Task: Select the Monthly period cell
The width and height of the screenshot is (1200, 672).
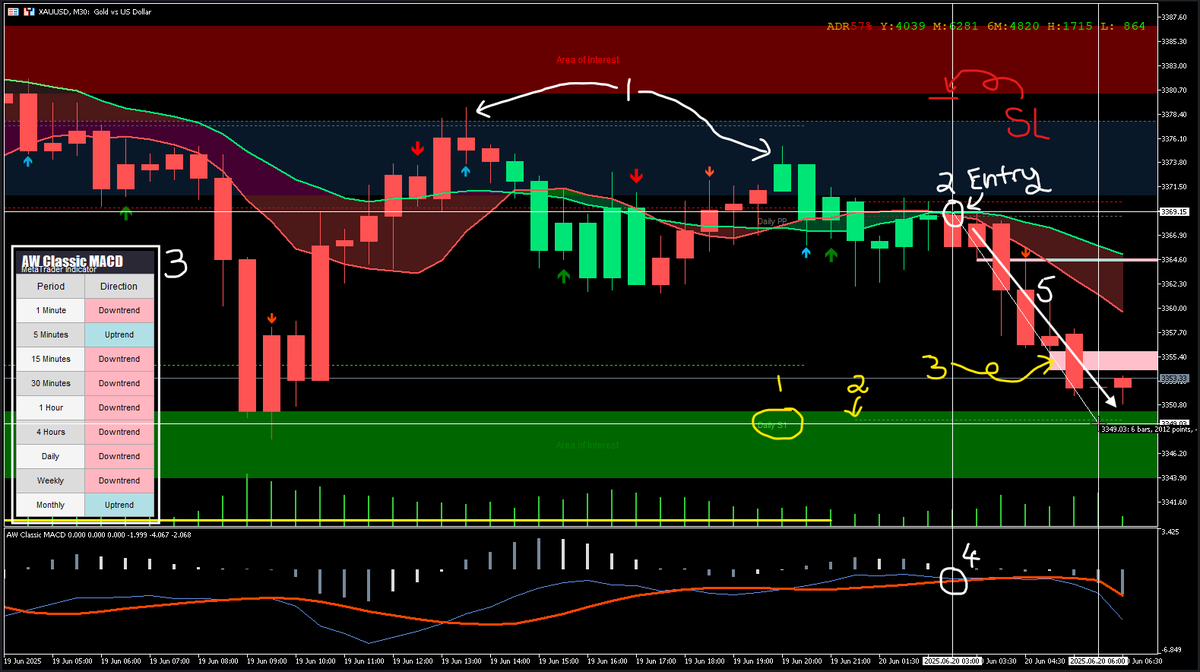Action: tap(51, 505)
